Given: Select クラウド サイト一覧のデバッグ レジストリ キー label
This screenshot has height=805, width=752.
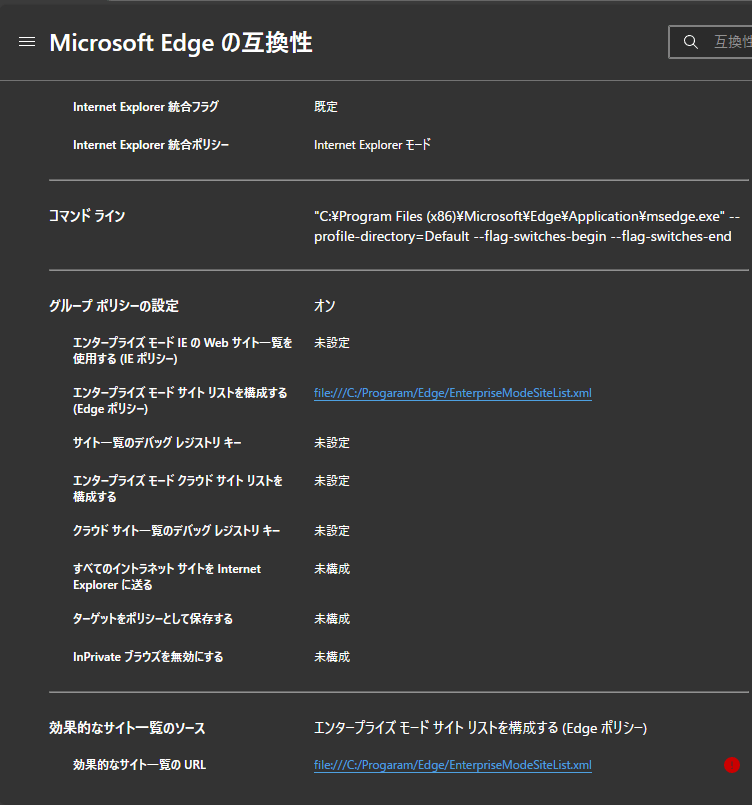Looking at the screenshot, I should tap(177, 531).
